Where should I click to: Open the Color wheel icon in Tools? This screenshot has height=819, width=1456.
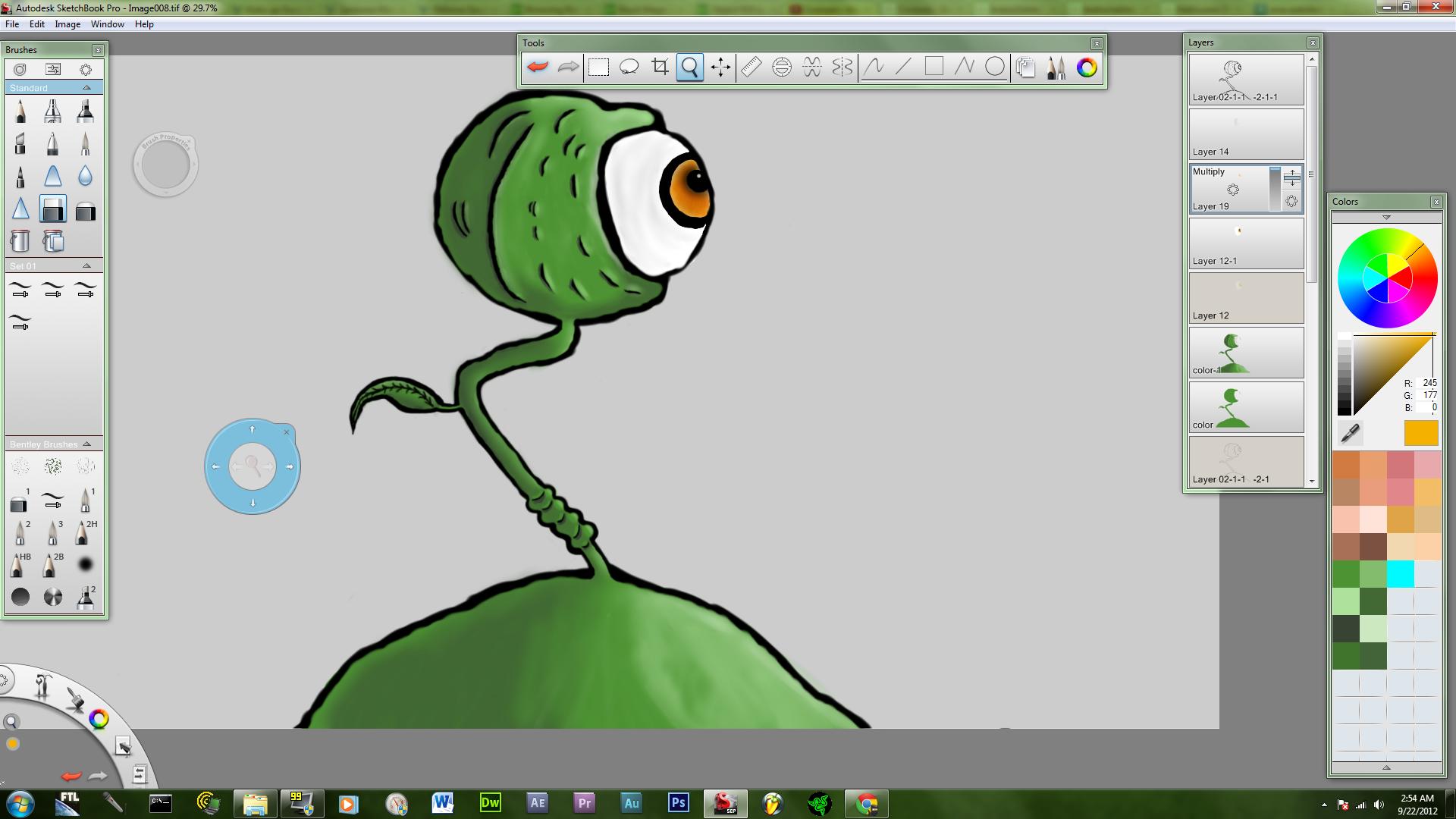[x=1087, y=67]
